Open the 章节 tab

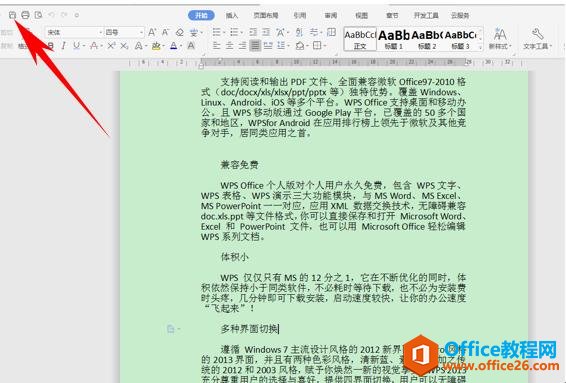(392, 15)
